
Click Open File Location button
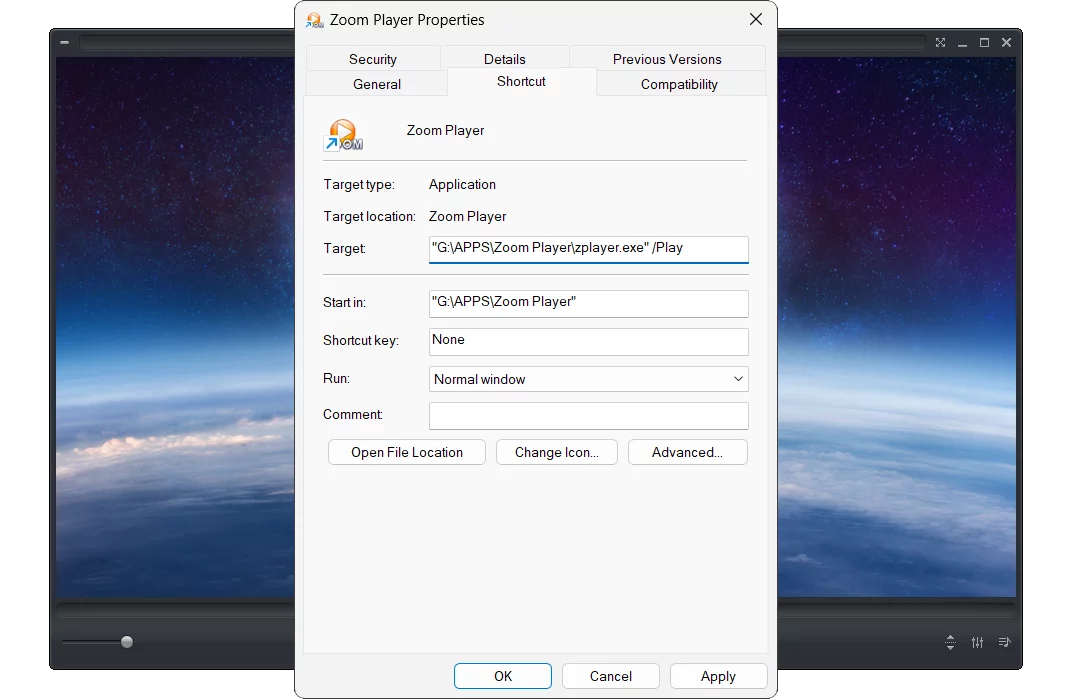pyautogui.click(x=406, y=453)
